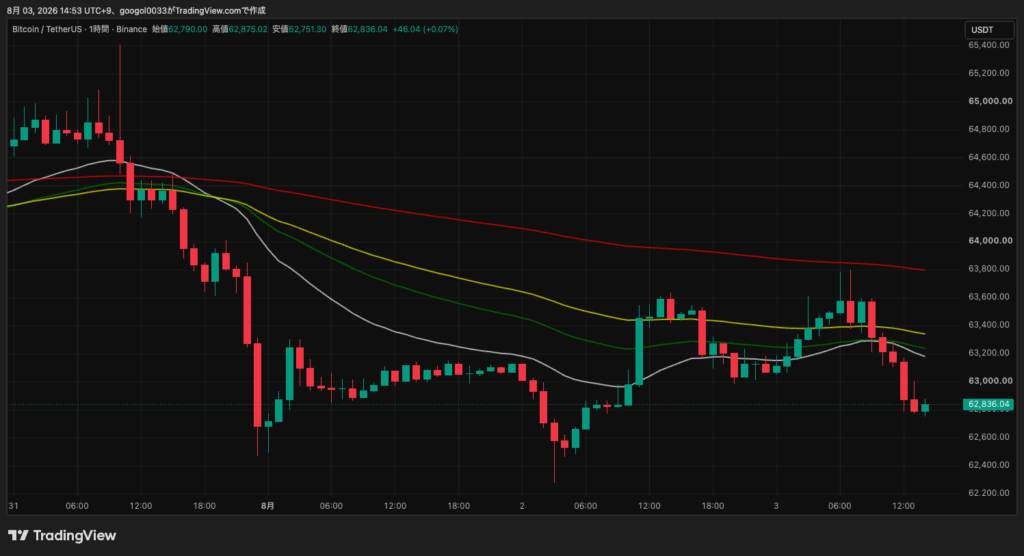Click the 62,600.00 price axis label
The height and width of the screenshot is (556, 1024).
[x=989, y=437]
